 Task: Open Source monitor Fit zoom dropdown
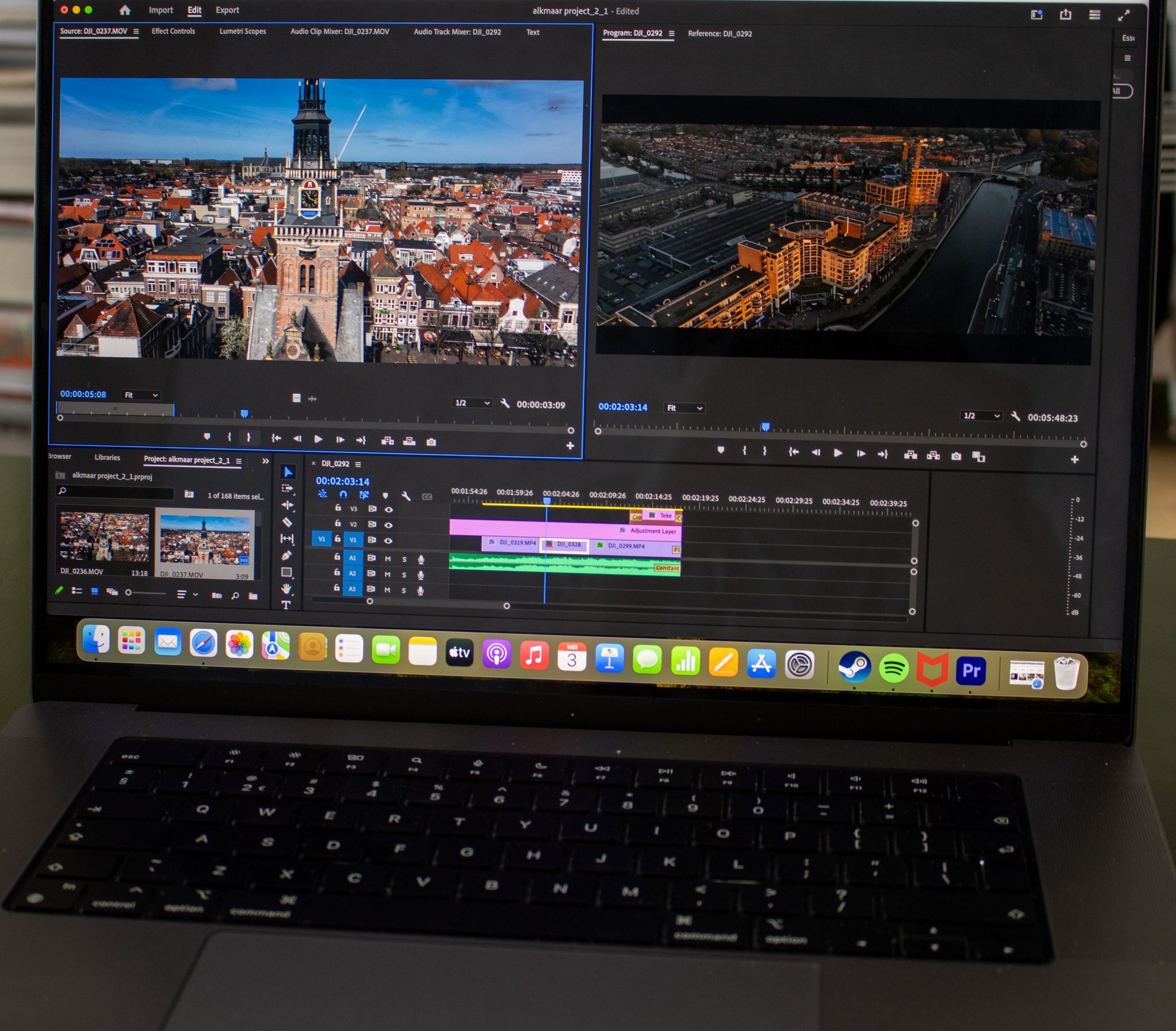click(x=140, y=396)
